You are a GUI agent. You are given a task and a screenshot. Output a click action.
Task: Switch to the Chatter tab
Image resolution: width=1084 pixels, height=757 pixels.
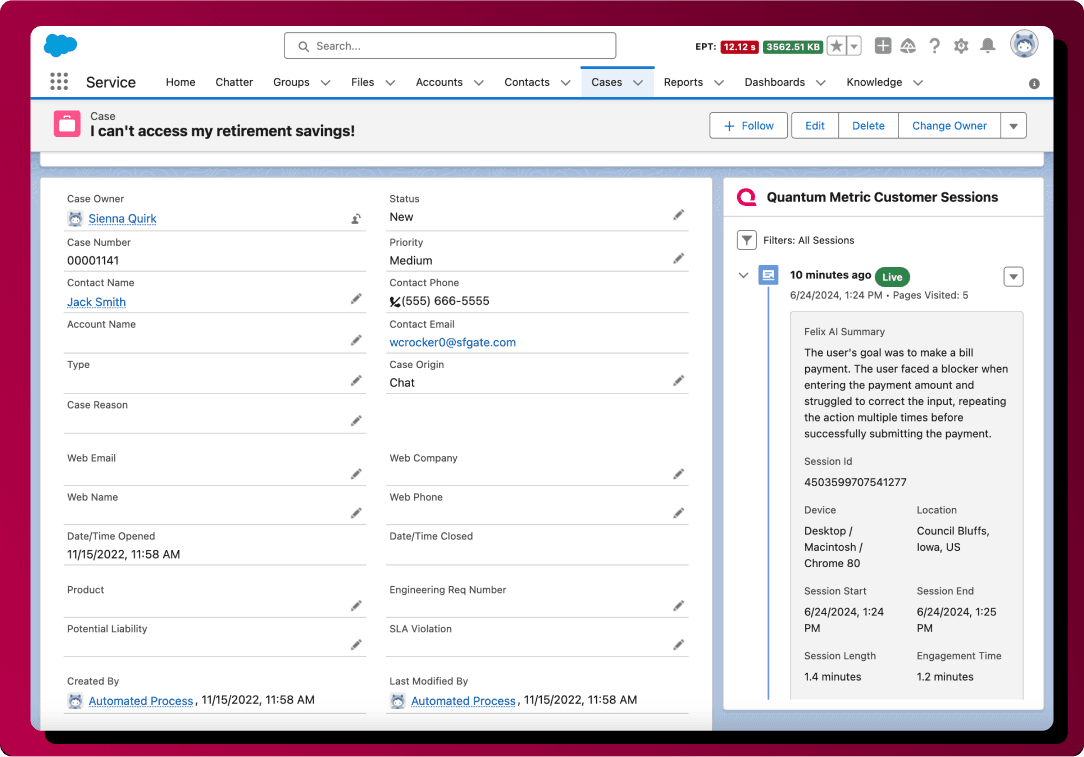click(234, 82)
